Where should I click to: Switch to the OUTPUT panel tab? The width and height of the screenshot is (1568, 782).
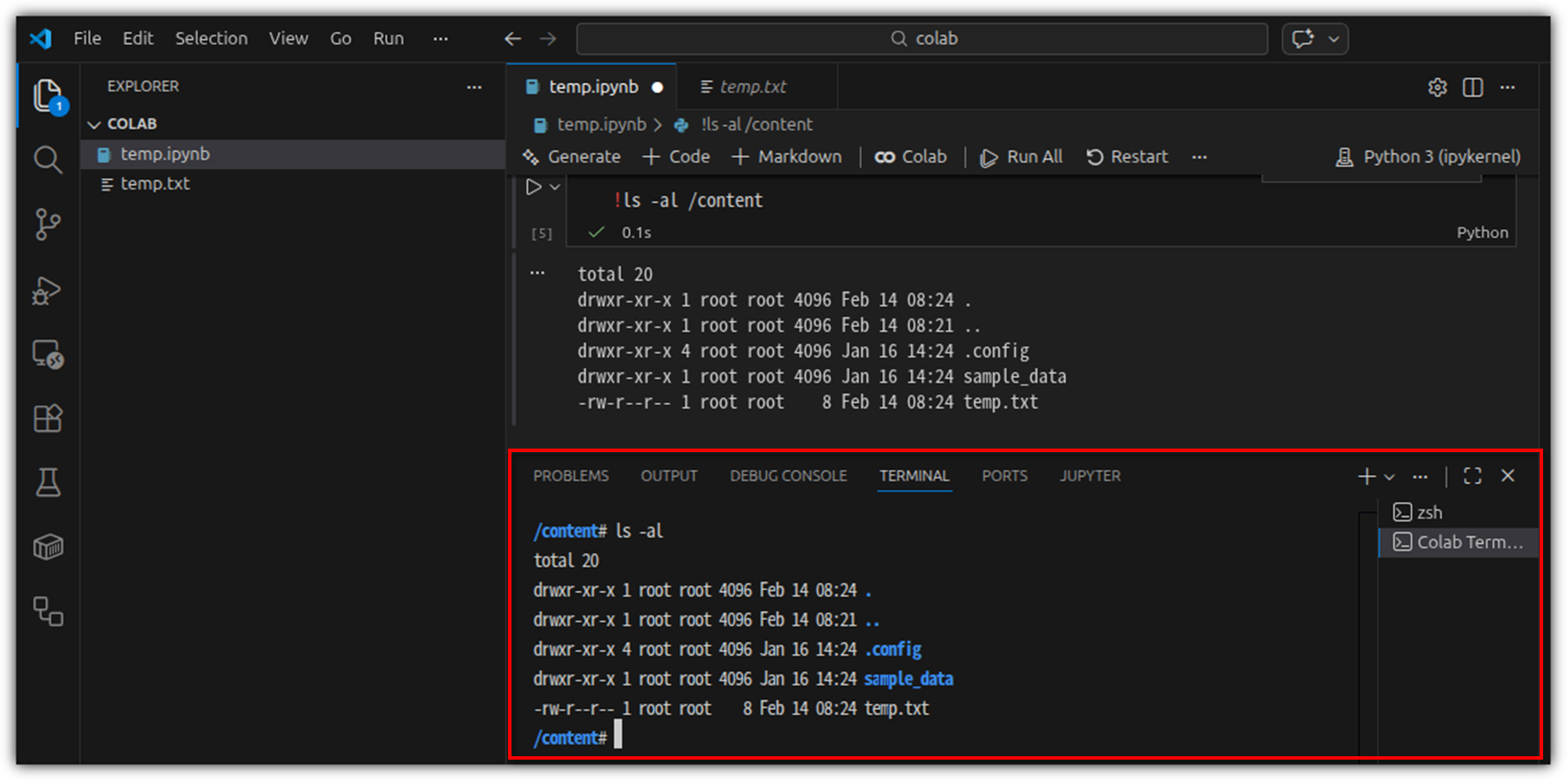[669, 476]
